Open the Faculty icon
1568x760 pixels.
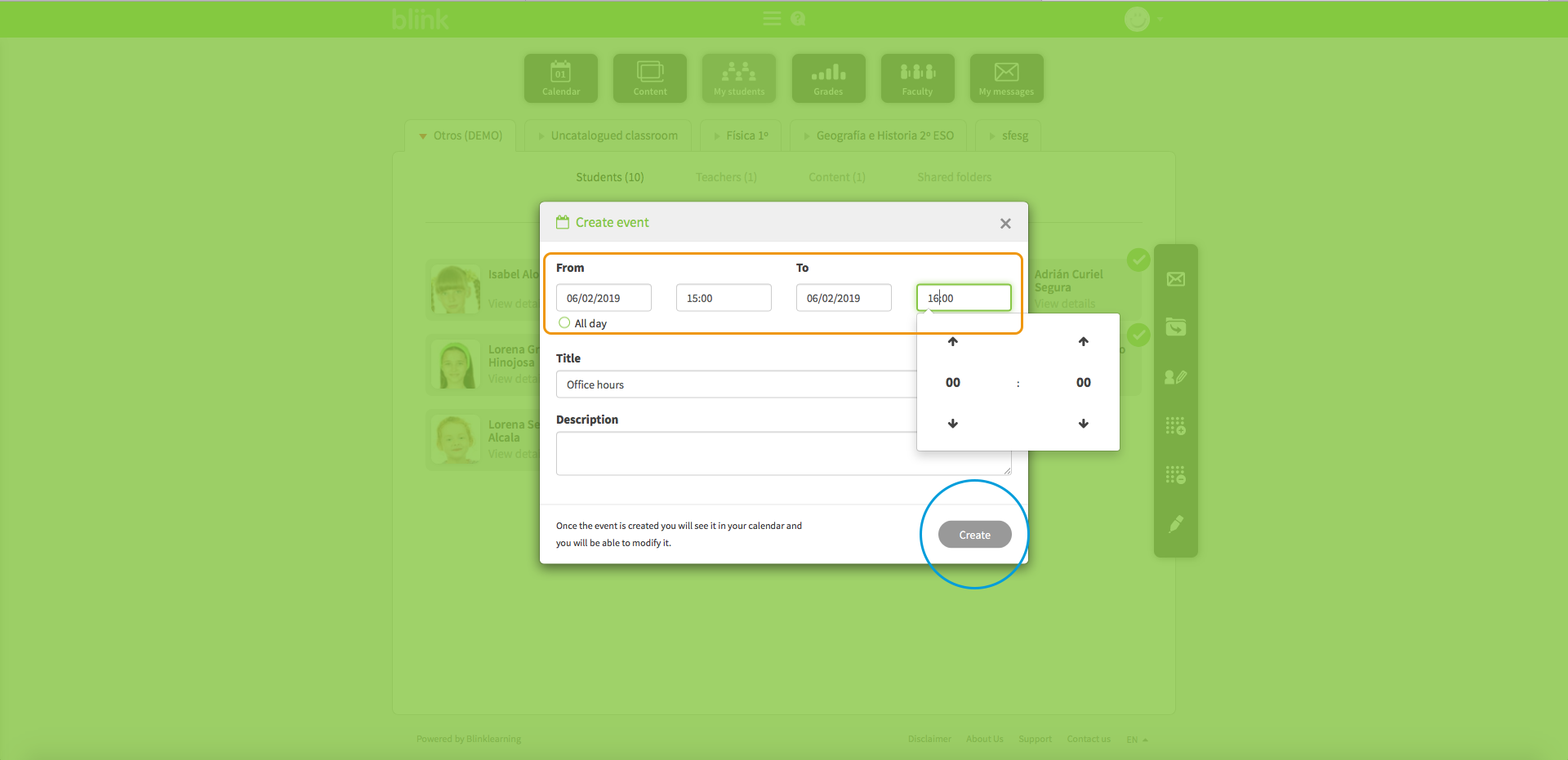click(917, 78)
